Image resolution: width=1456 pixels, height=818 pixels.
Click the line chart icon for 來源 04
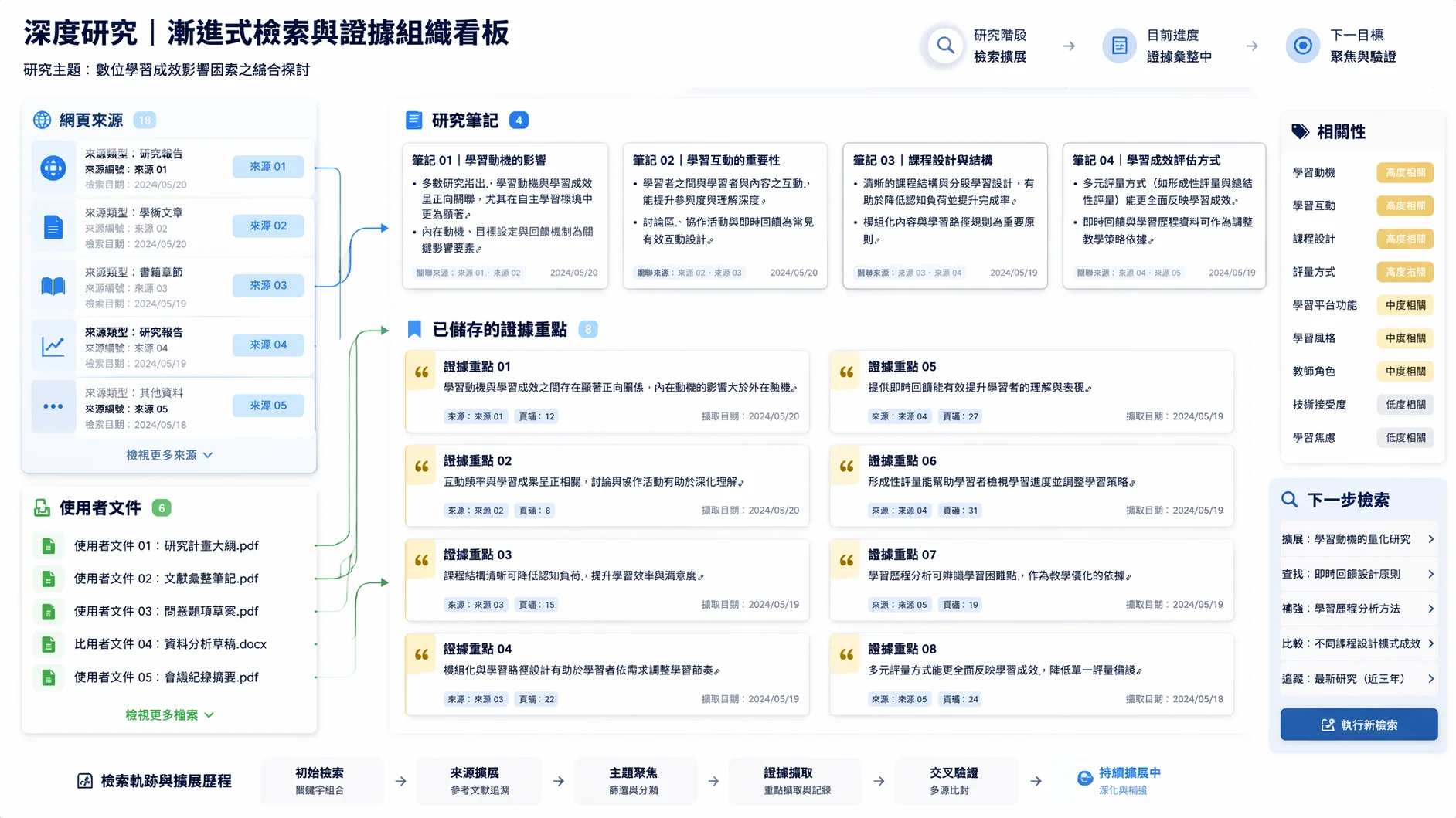coord(53,346)
